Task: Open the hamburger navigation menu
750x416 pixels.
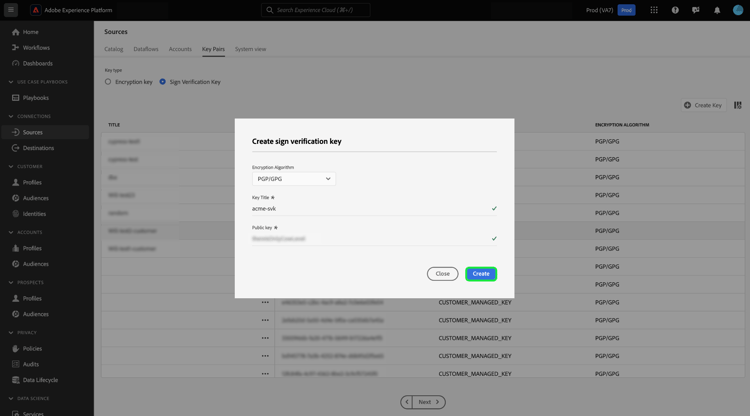Action: pyautogui.click(x=11, y=10)
